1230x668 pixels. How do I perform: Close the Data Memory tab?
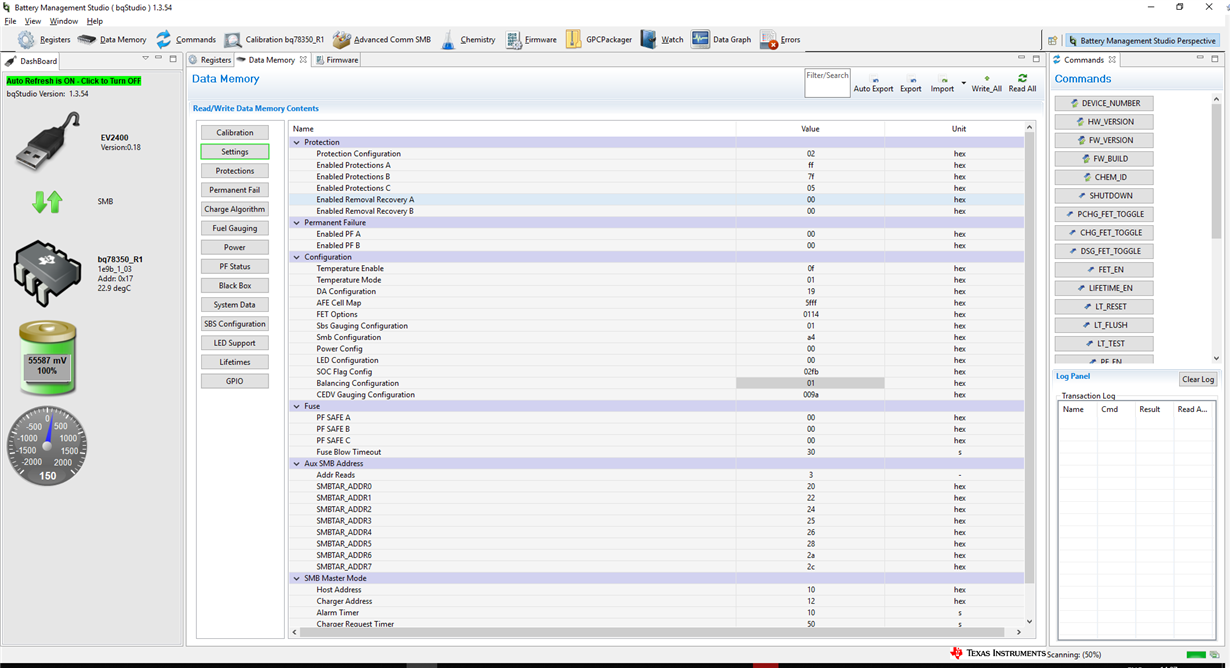(303, 60)
